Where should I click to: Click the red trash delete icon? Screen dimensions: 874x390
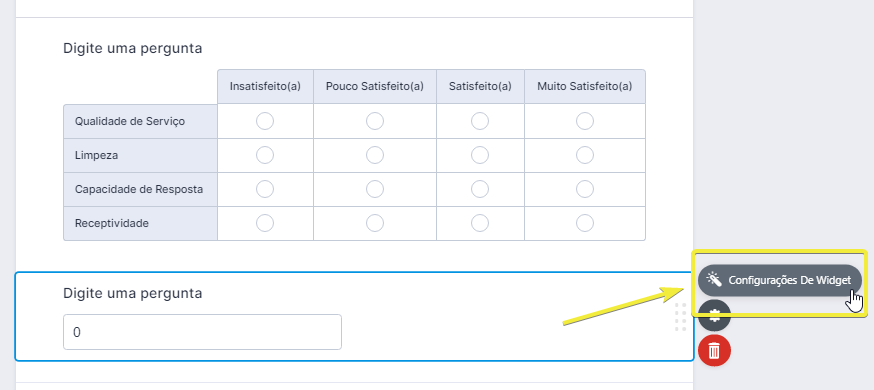click(714, 350)
